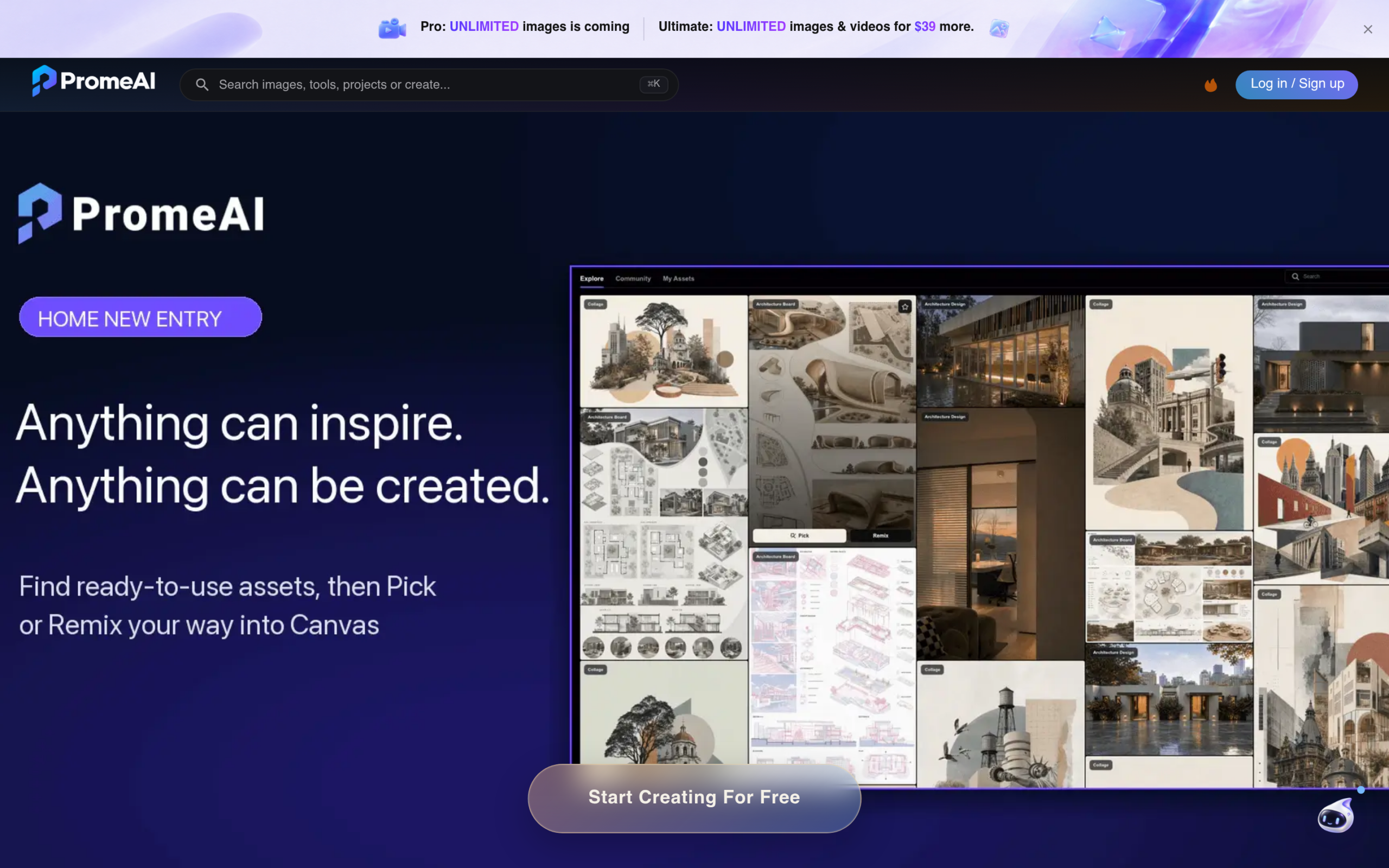Screen dimensions: 1389x868
Task: Click the HOME NEW ENTRY badge
Action: pos(141,317)
